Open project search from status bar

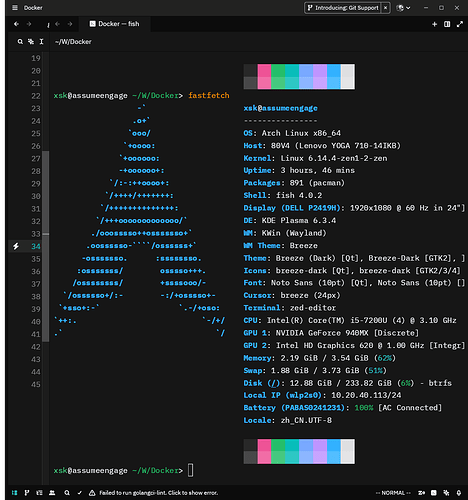tap(67, 493)
